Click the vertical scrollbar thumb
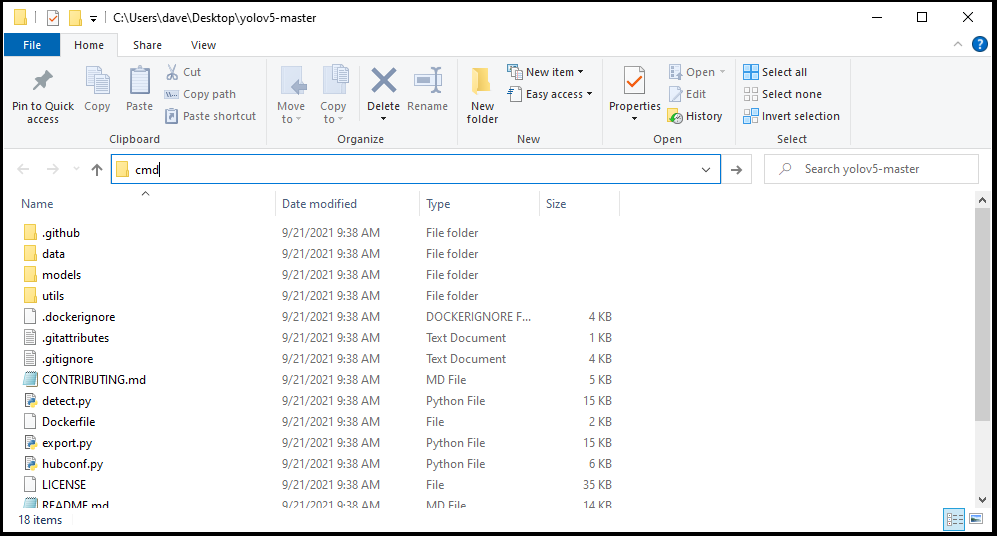Screen dimensions: 997x536 [x=982, y=314]
